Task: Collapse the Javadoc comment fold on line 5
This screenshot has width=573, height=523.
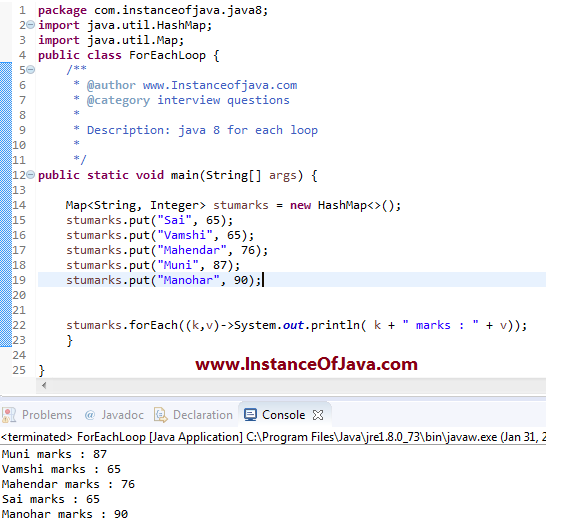Action: click(31, 69)
